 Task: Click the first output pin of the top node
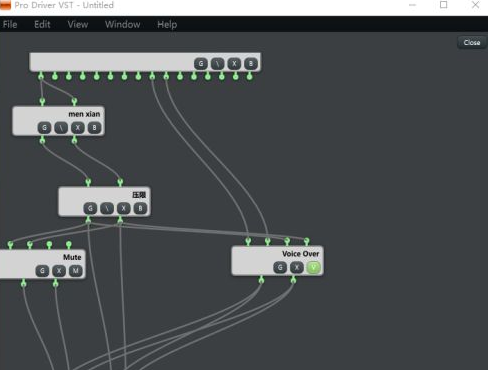click(41, 76)
